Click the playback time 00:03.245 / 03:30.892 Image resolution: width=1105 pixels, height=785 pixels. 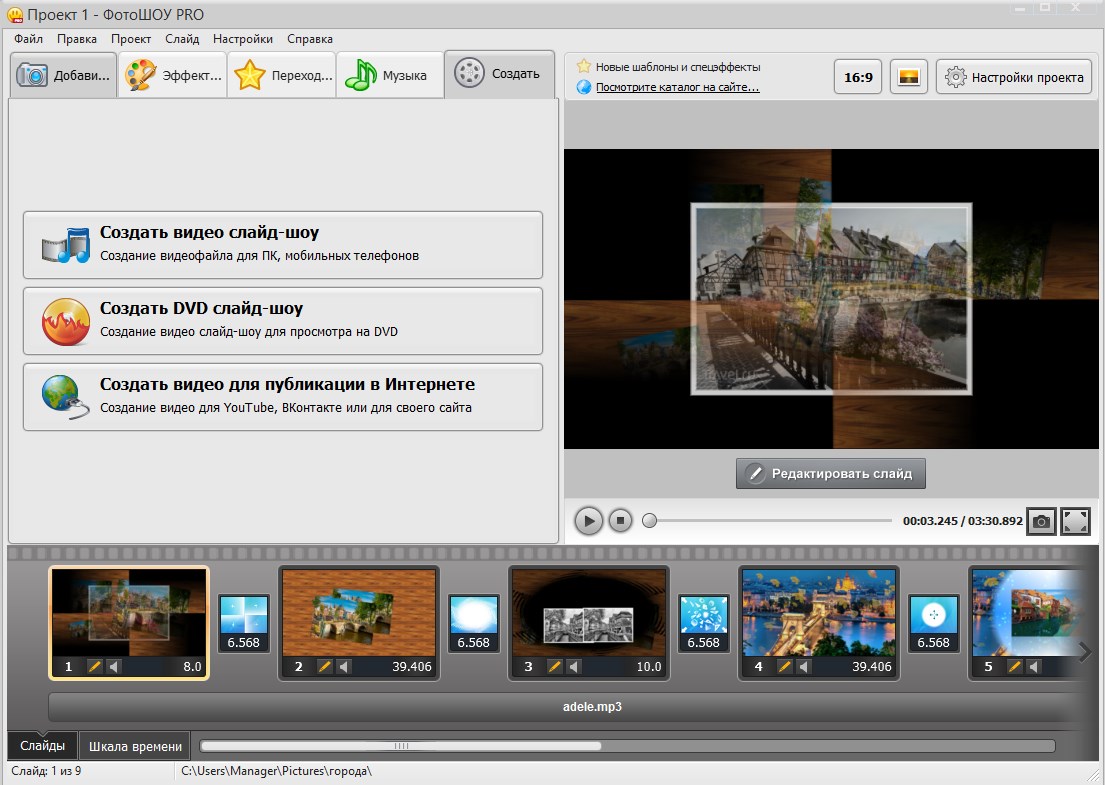pyautogui.click(x=962, y=521)
